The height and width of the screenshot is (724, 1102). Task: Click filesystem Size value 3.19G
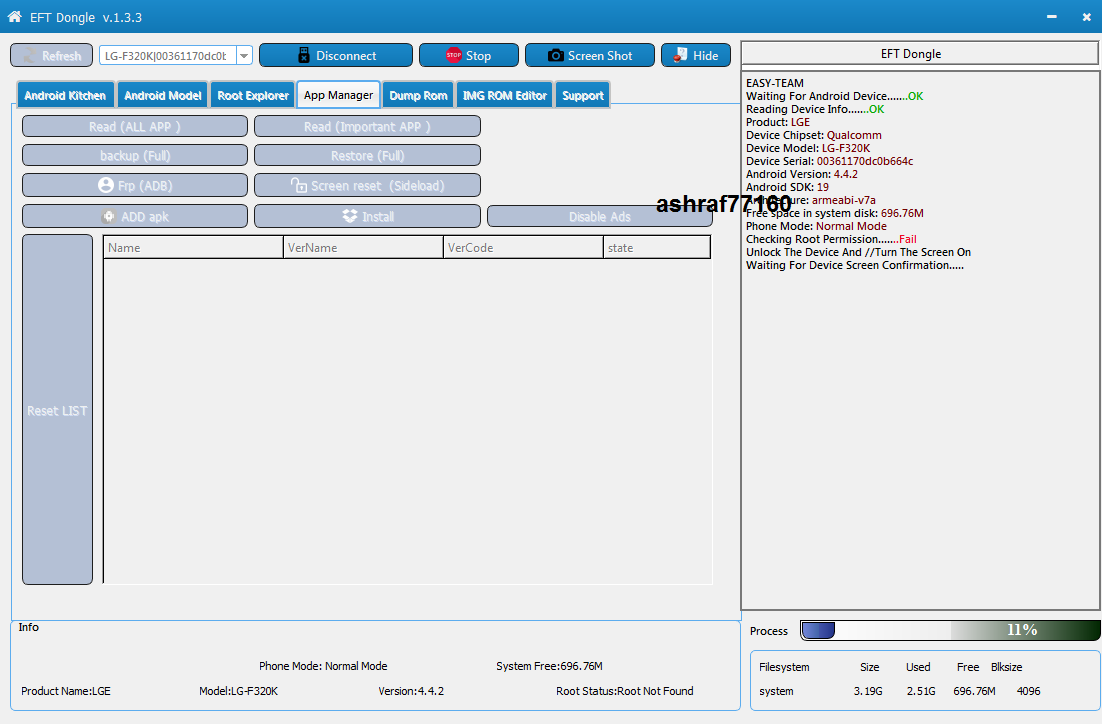(x=868, y=691)
